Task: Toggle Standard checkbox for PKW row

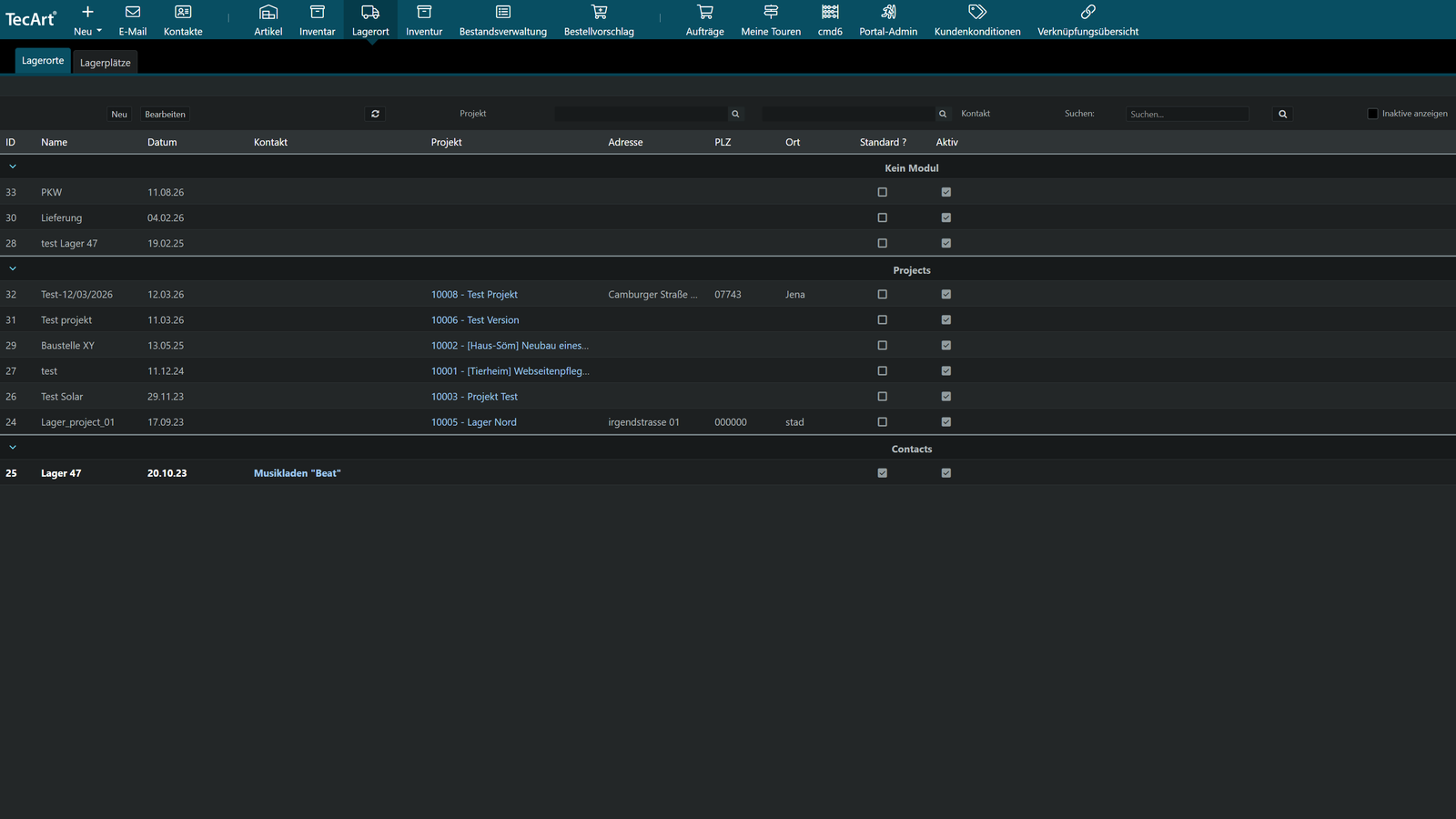Action: pyautogui.click(x=882, y=192)
